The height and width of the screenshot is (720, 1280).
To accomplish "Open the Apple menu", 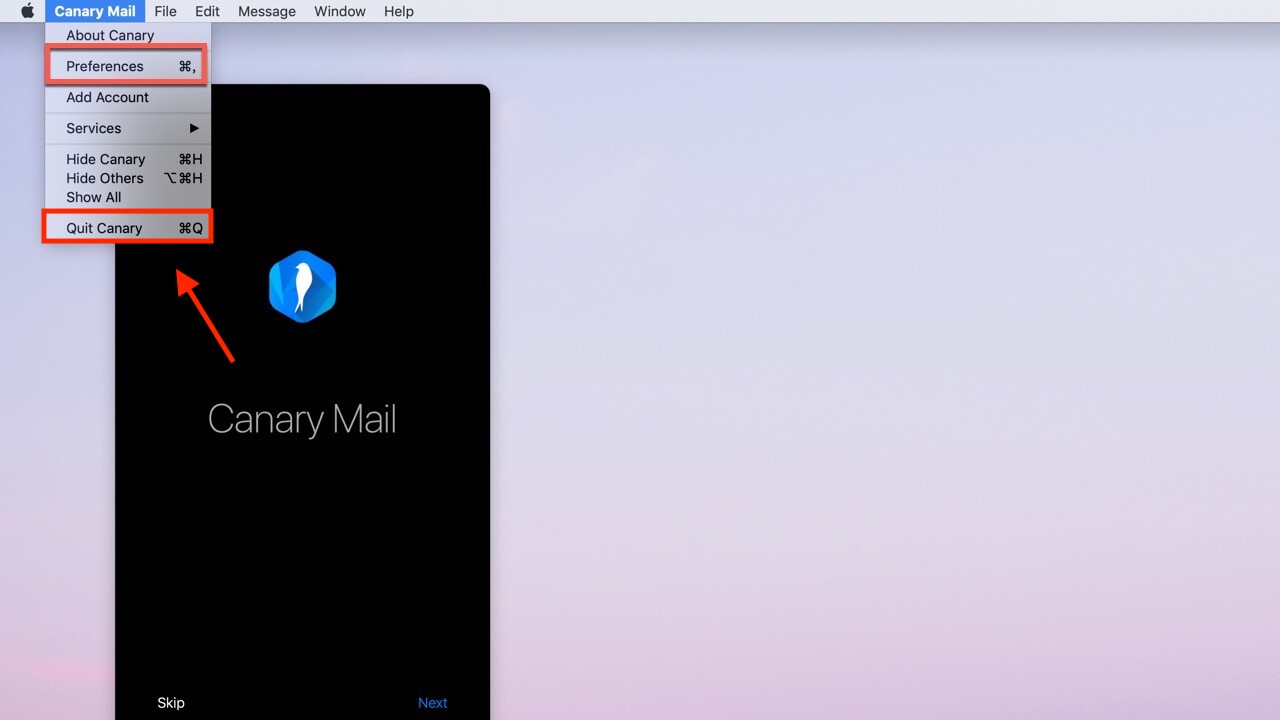I will pos(27,11).
